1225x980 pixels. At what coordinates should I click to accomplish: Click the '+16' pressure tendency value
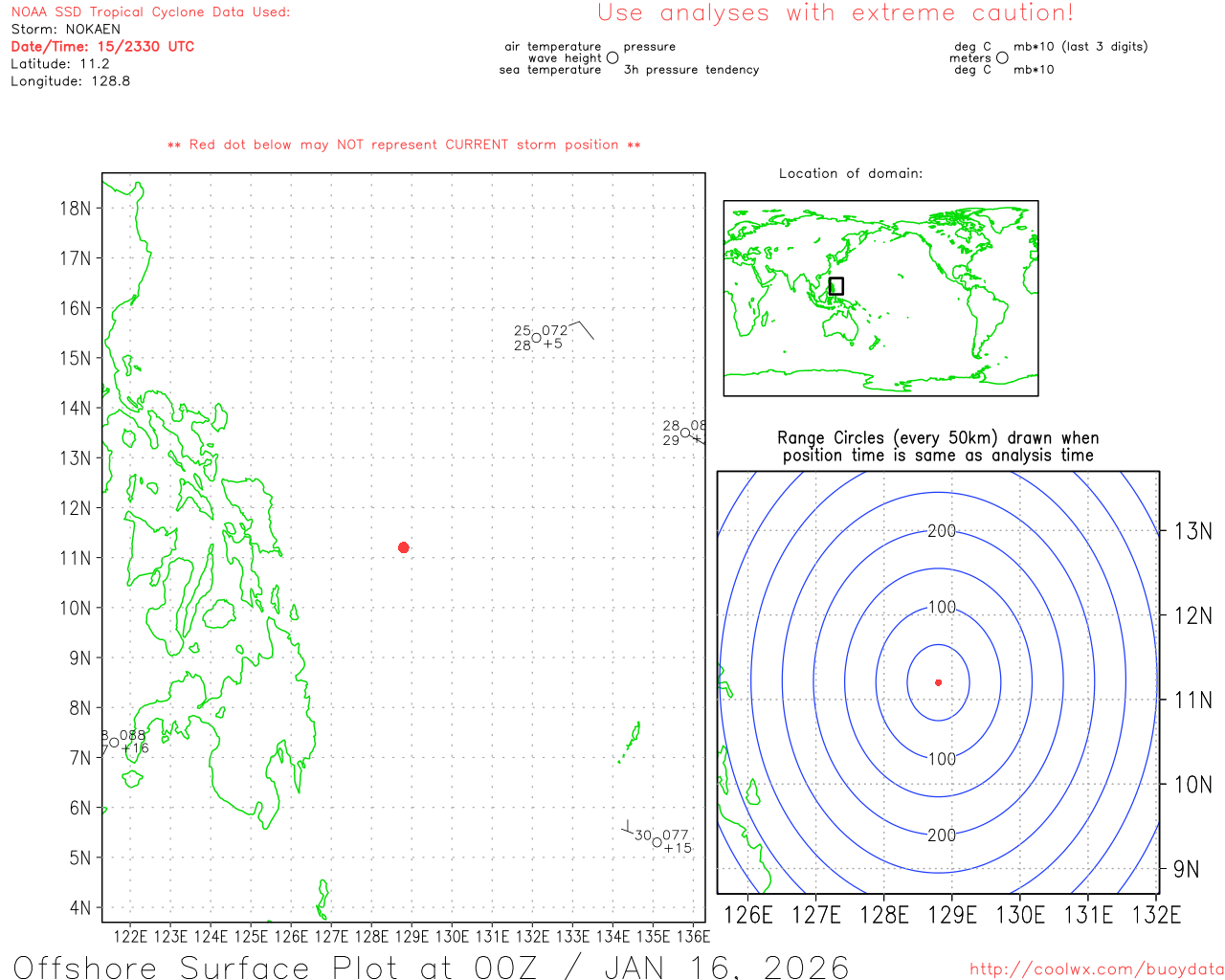point(135,748)
